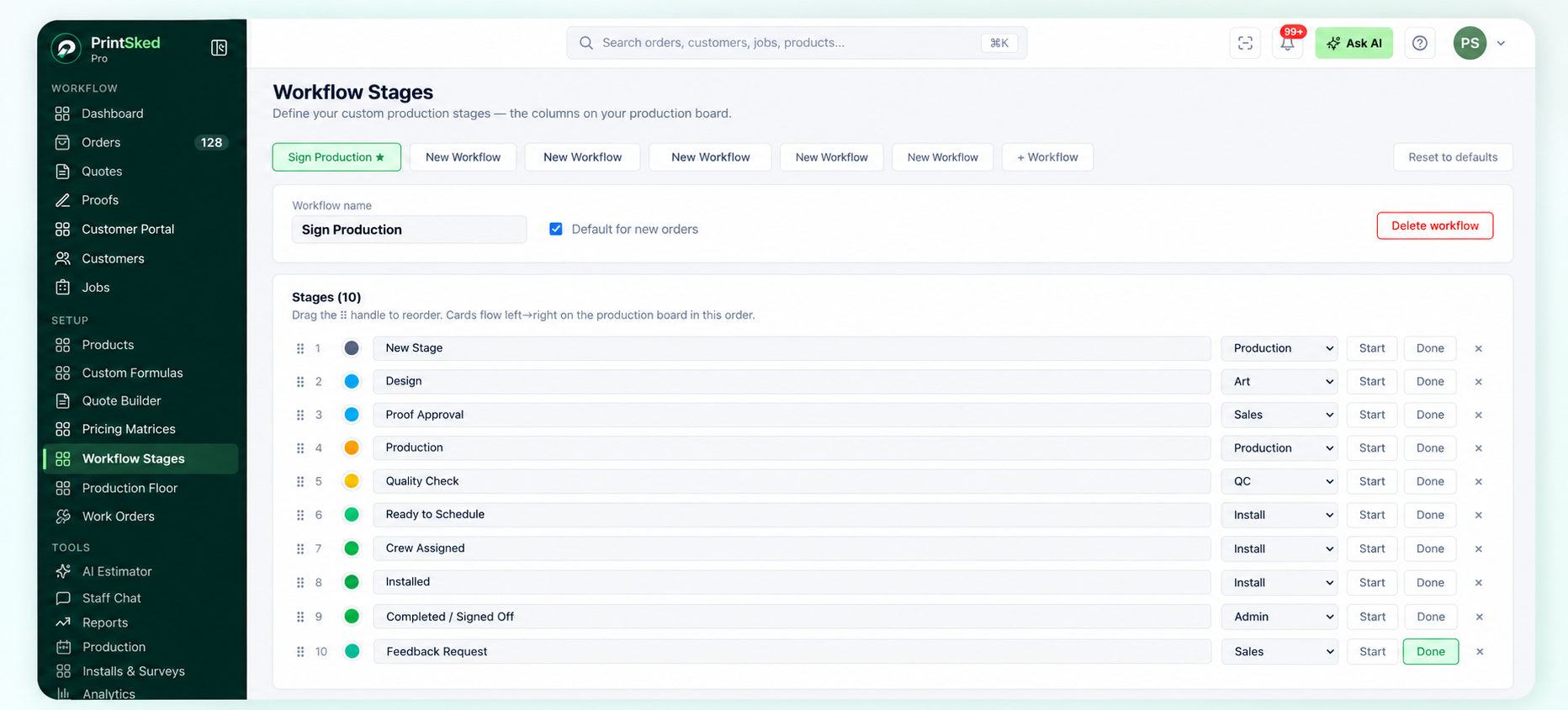This screenshot has width=1568, height=710.
Task: Add a workflow with + Workflow tab
Action: pos(1047,157)
